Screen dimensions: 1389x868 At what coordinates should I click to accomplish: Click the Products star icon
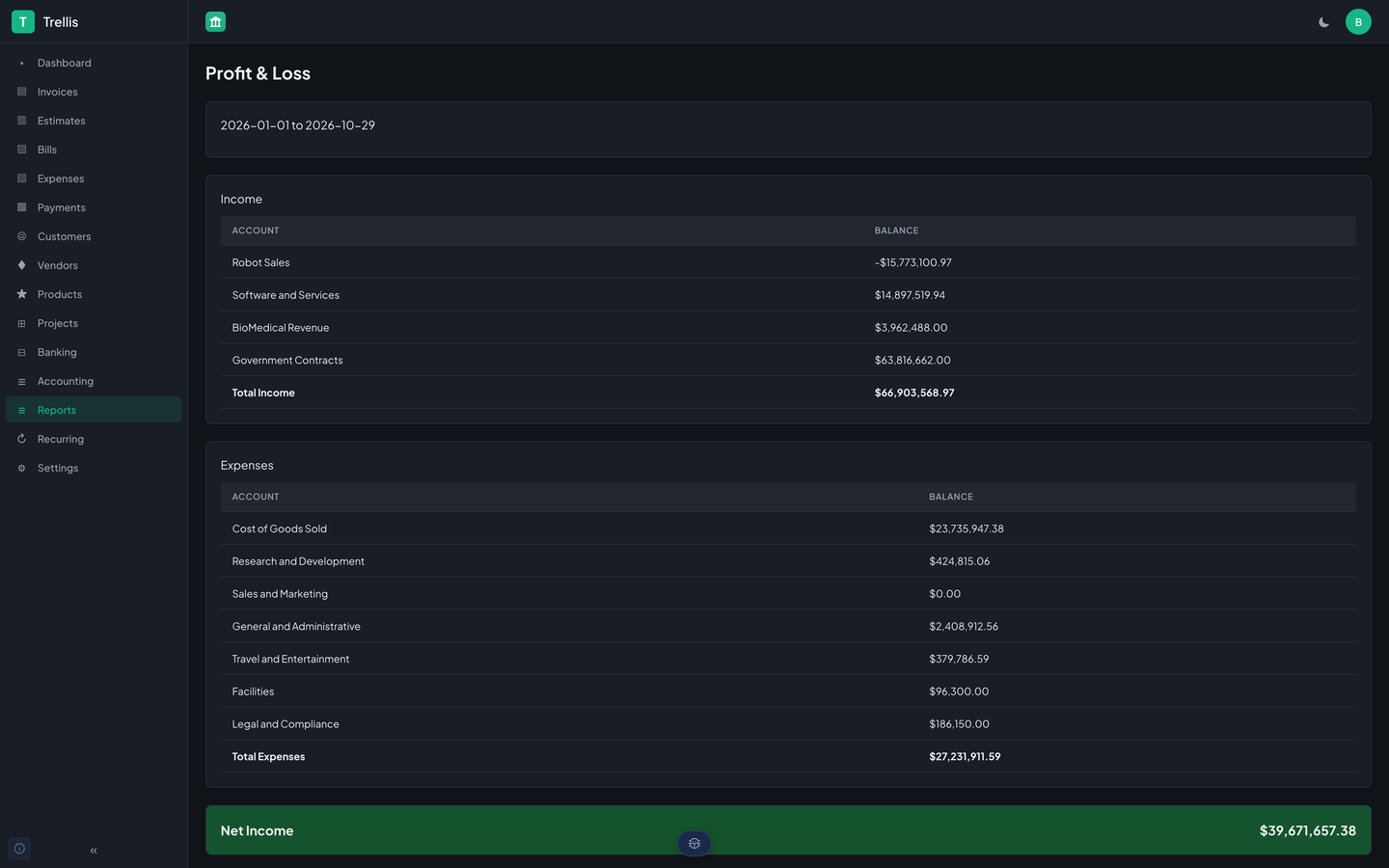pyautogui.click(x=21, y=294)
